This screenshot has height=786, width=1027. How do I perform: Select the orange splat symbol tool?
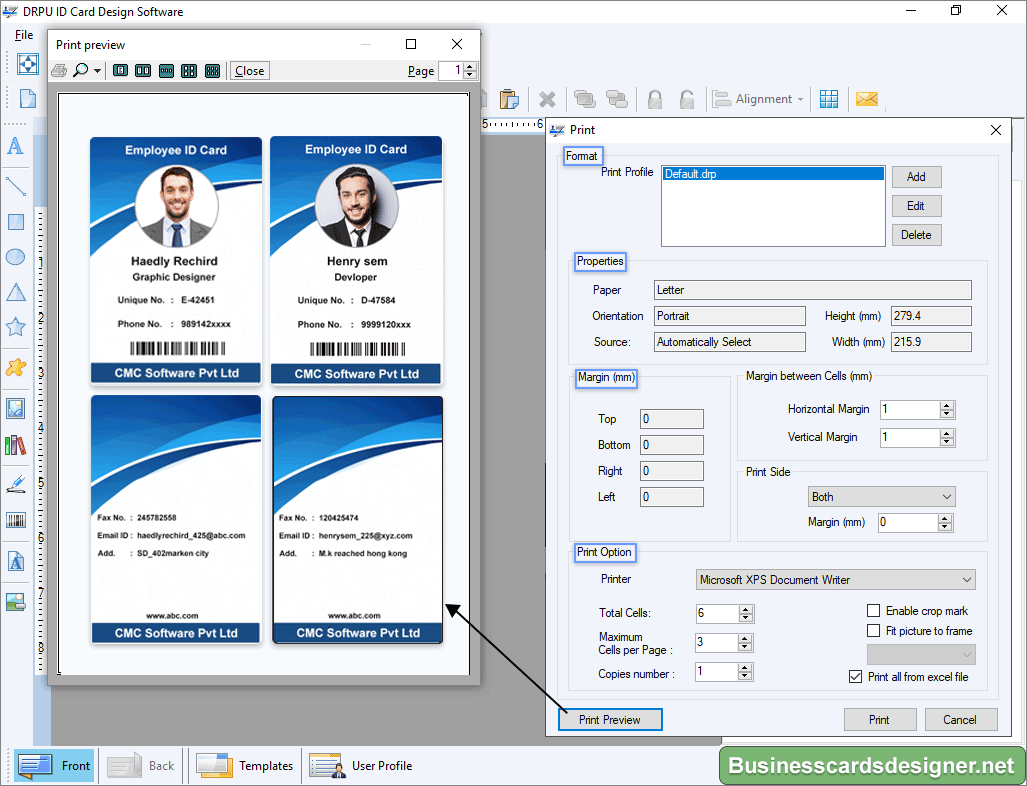click(16, 367)
